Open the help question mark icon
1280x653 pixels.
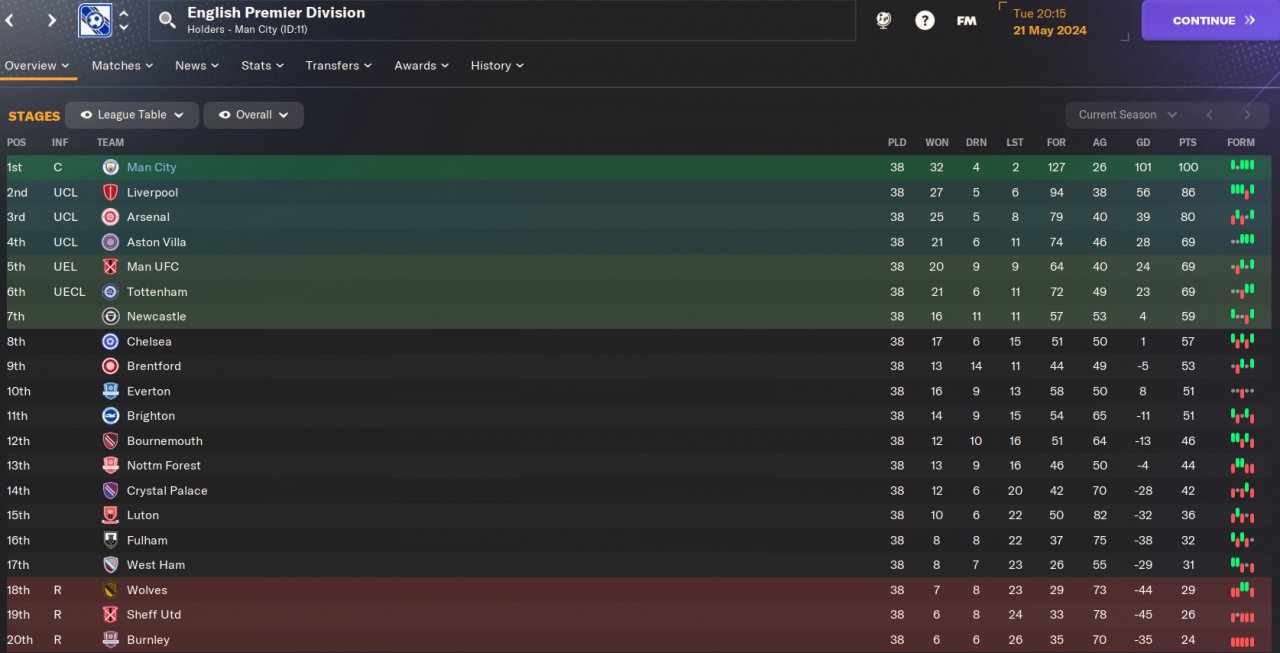pos(925,20)
